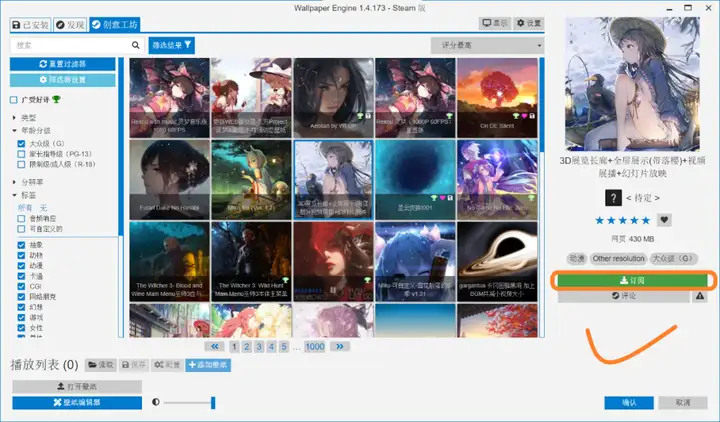The width and height of the screenshot is (720, 422).
Task: Go to page 3
Action: pyautogui.click(x=259, y=347)
